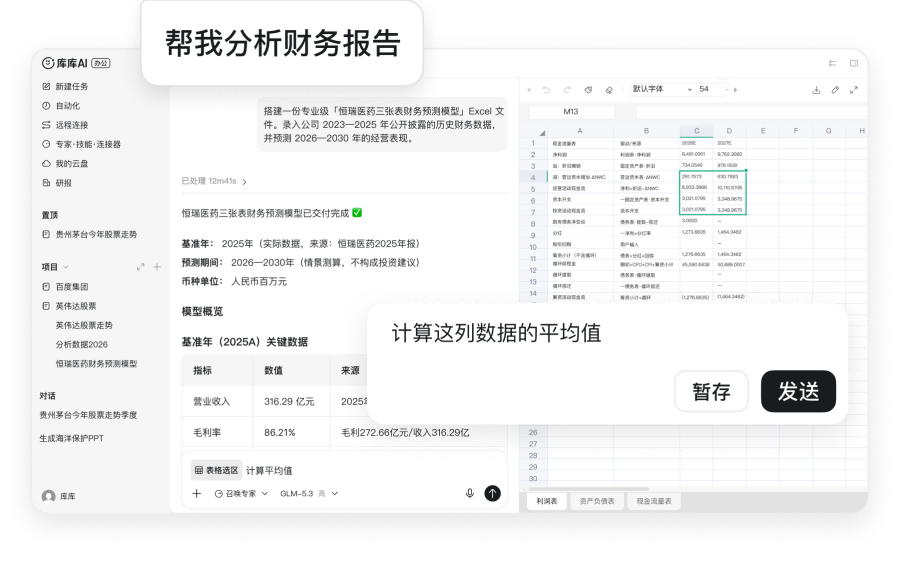Click the 库库 user avatar
899x562 pixels.
(x=49, y=496)
